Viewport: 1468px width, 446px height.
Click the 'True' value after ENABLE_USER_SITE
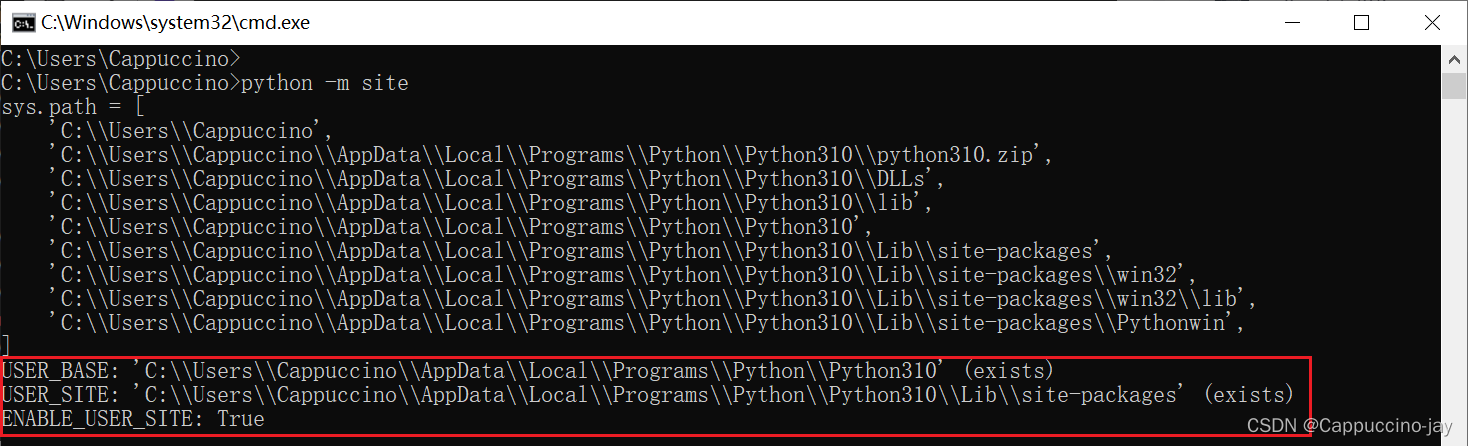point(241,419)
